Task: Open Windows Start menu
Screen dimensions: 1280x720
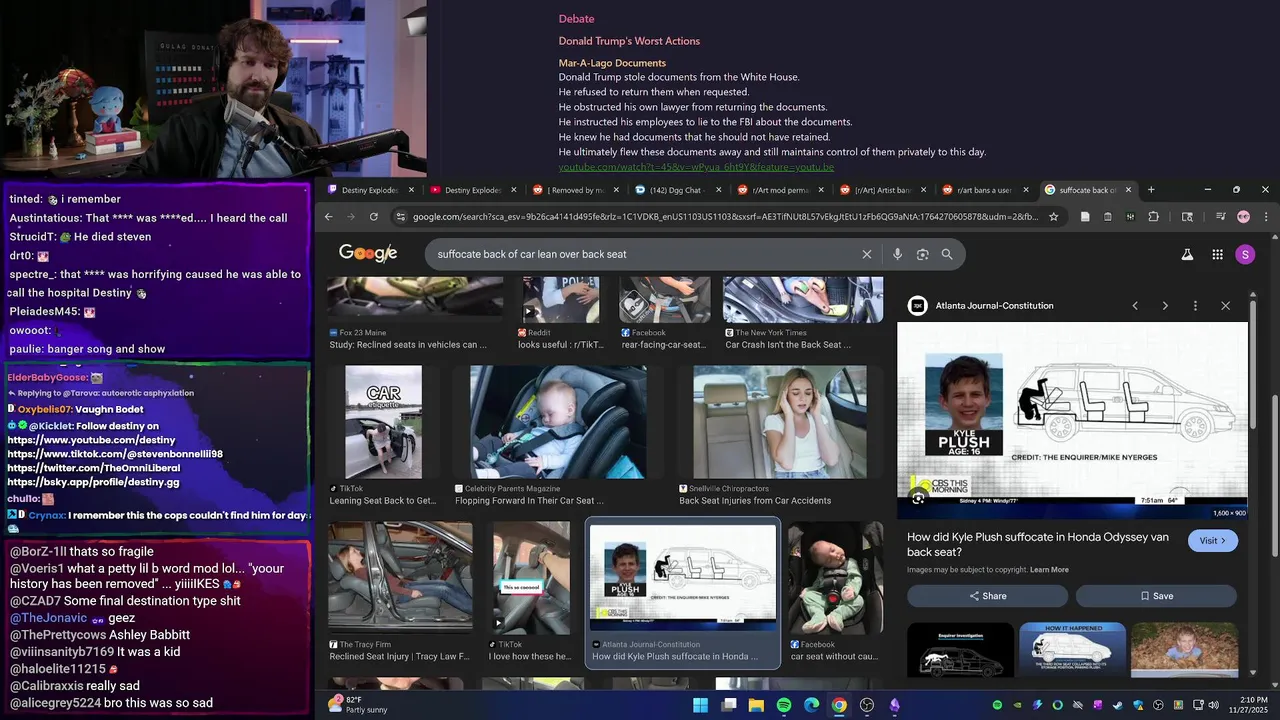Action: point(700,705)
